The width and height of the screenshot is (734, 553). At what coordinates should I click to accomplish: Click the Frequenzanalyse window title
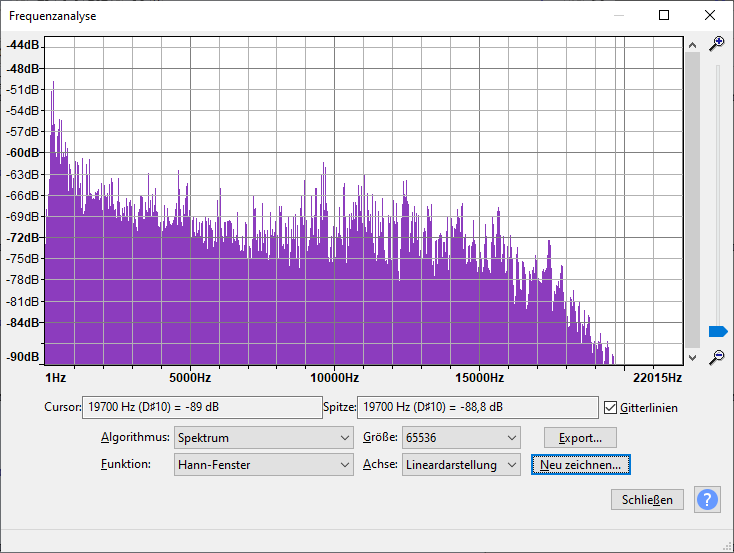[x=52, y=16]
